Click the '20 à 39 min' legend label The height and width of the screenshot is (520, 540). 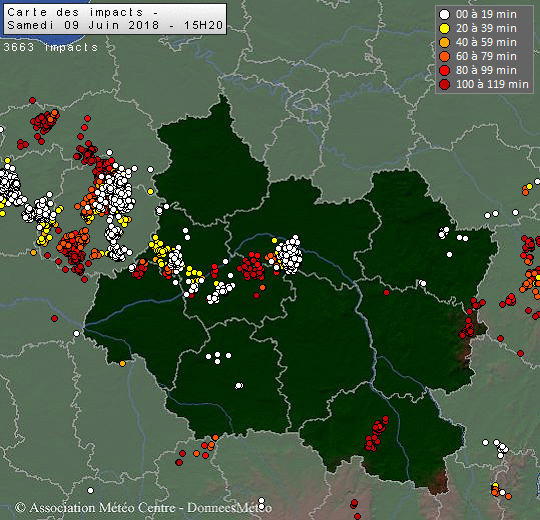486,29
